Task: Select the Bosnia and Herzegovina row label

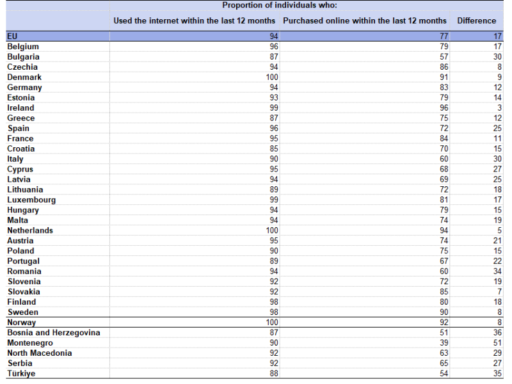Action: [x=54, y=333]
